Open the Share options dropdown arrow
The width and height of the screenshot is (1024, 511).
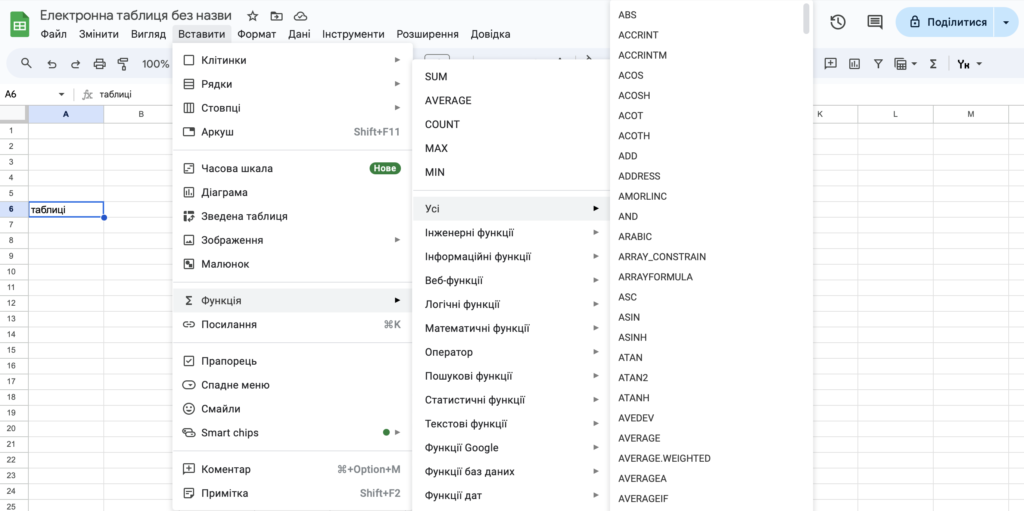pos(1004,22)
